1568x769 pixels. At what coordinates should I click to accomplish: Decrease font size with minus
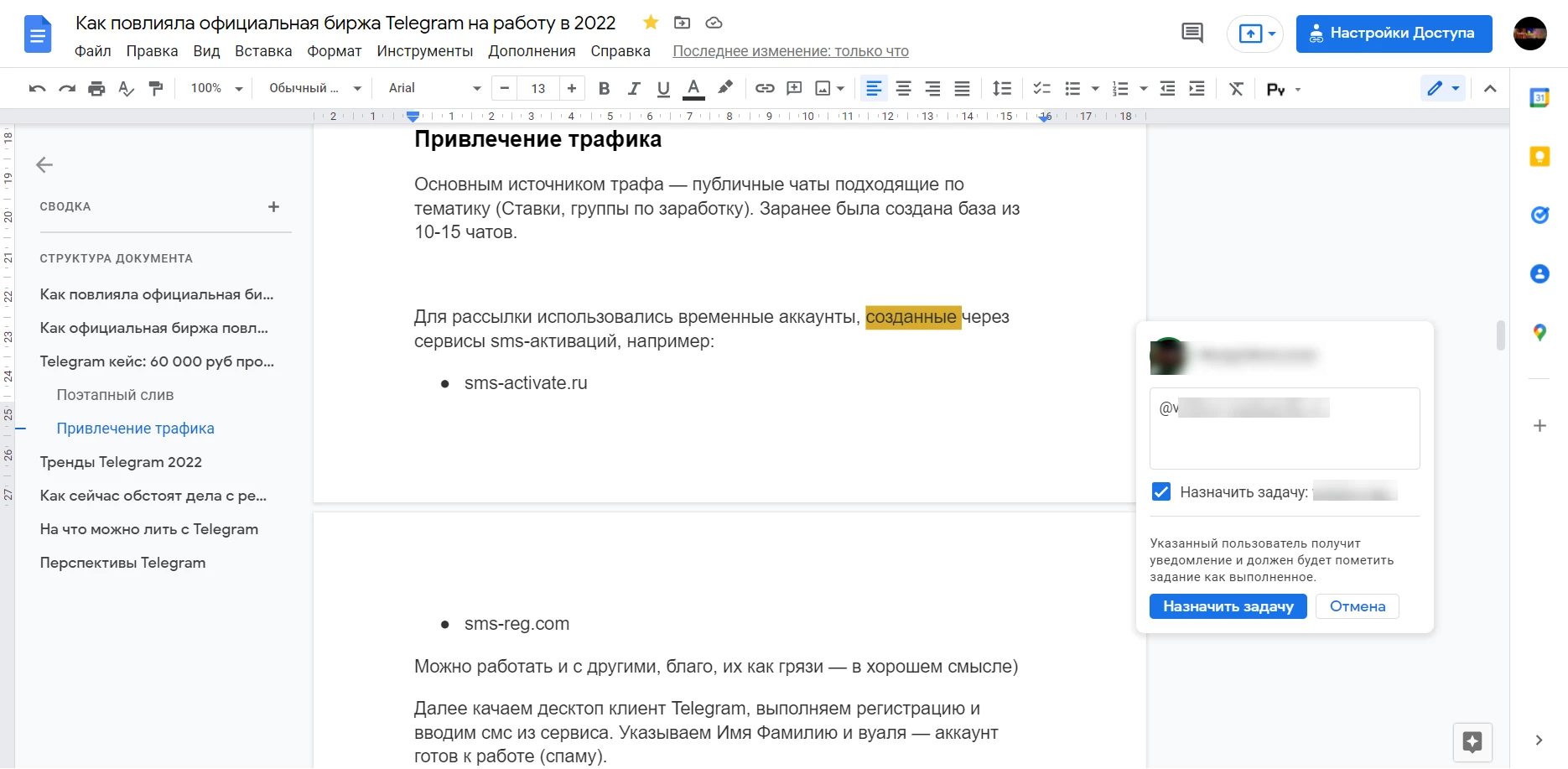[x=504, y=88]
